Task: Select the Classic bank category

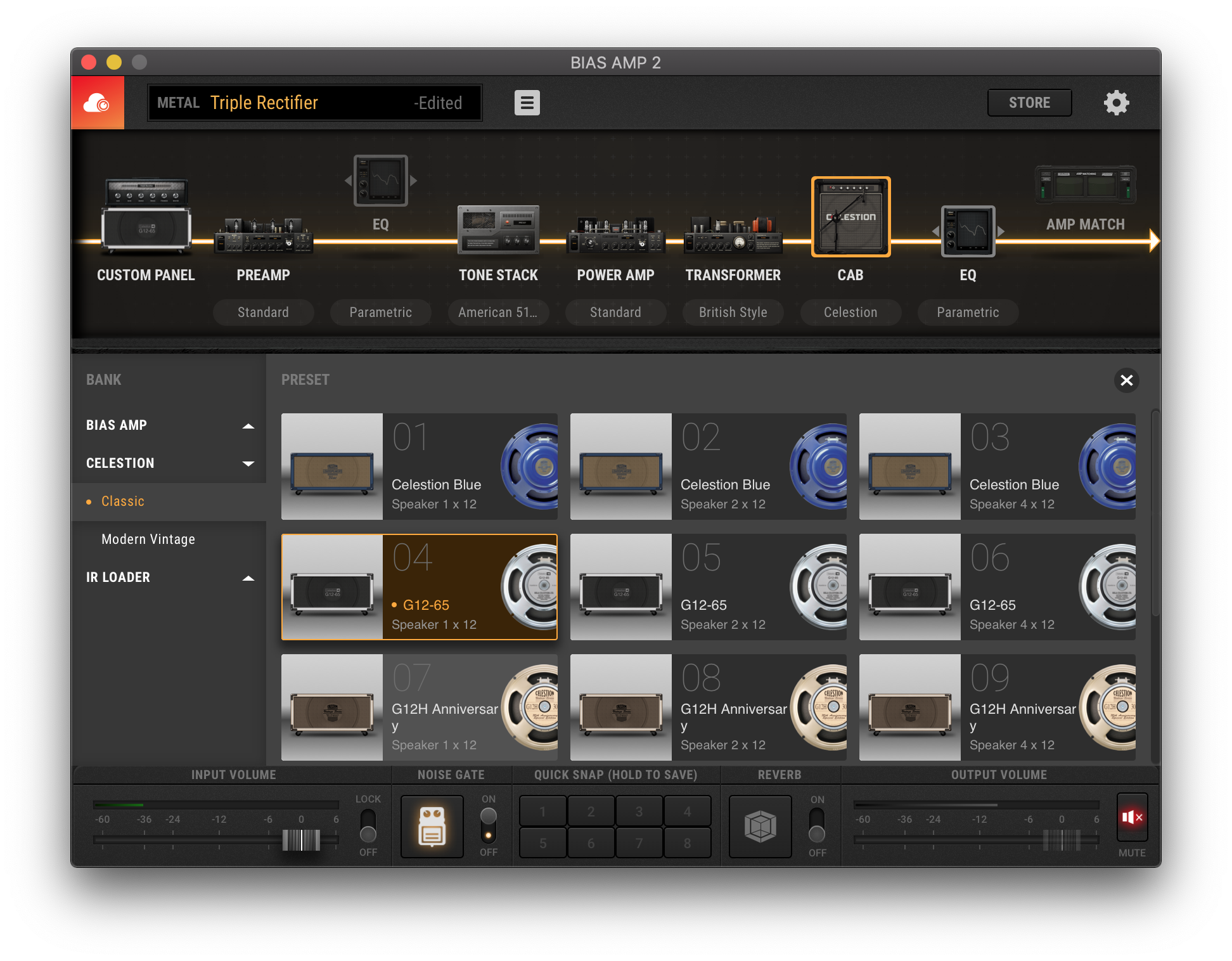Action: click(169, 501)
